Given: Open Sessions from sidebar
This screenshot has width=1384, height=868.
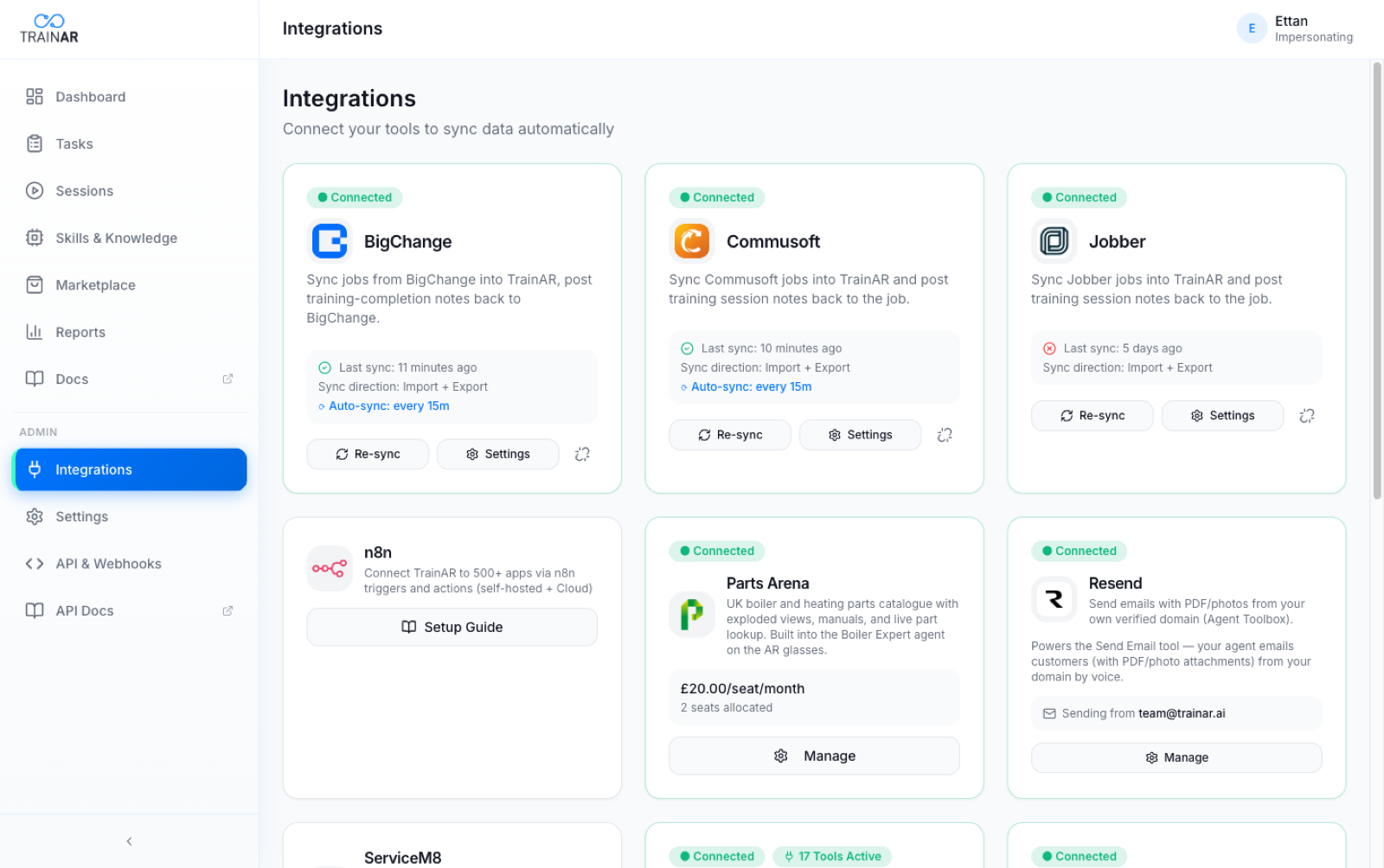Looking at the screenshot, I should point(128,191).
